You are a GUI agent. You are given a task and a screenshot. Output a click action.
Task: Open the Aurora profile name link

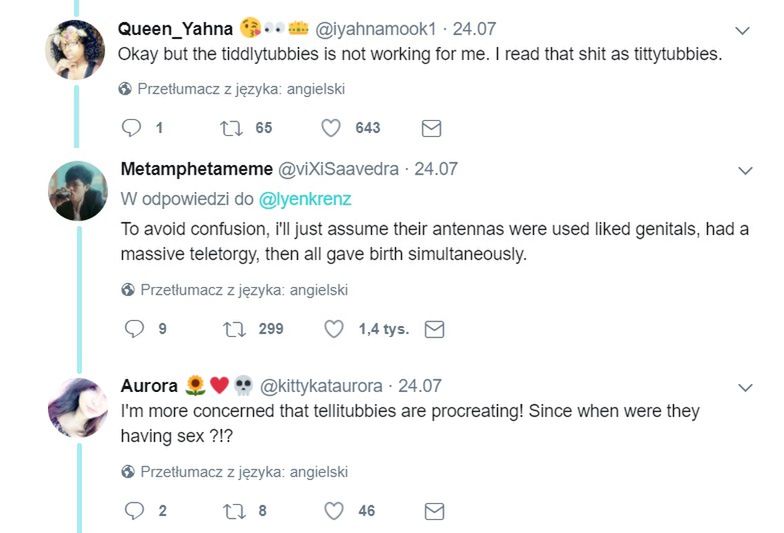click(x=149, y=386)
